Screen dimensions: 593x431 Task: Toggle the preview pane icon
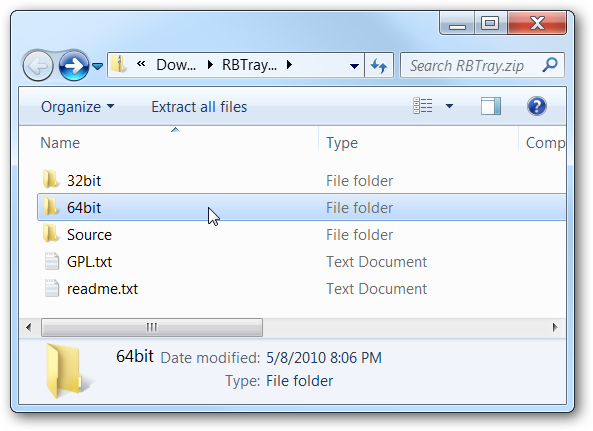(x=491, y=106)
